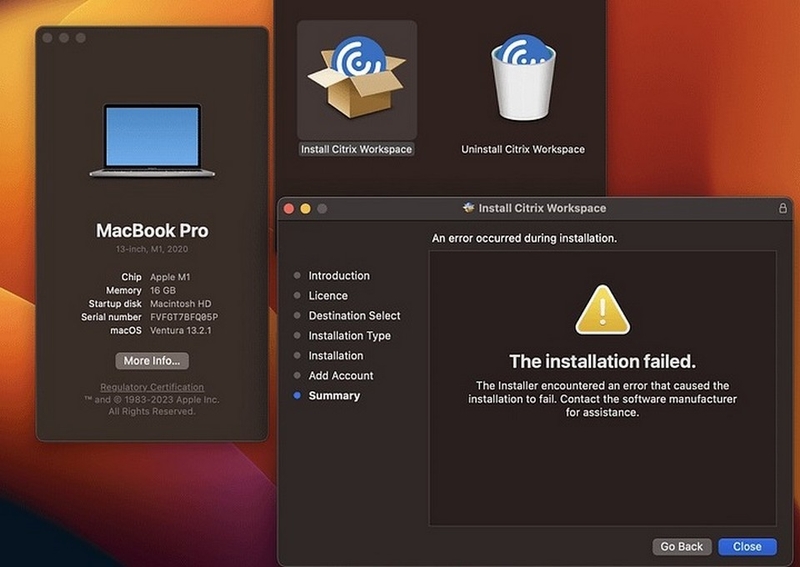Click 'An error occurred during installation.' text

[524, 238]
